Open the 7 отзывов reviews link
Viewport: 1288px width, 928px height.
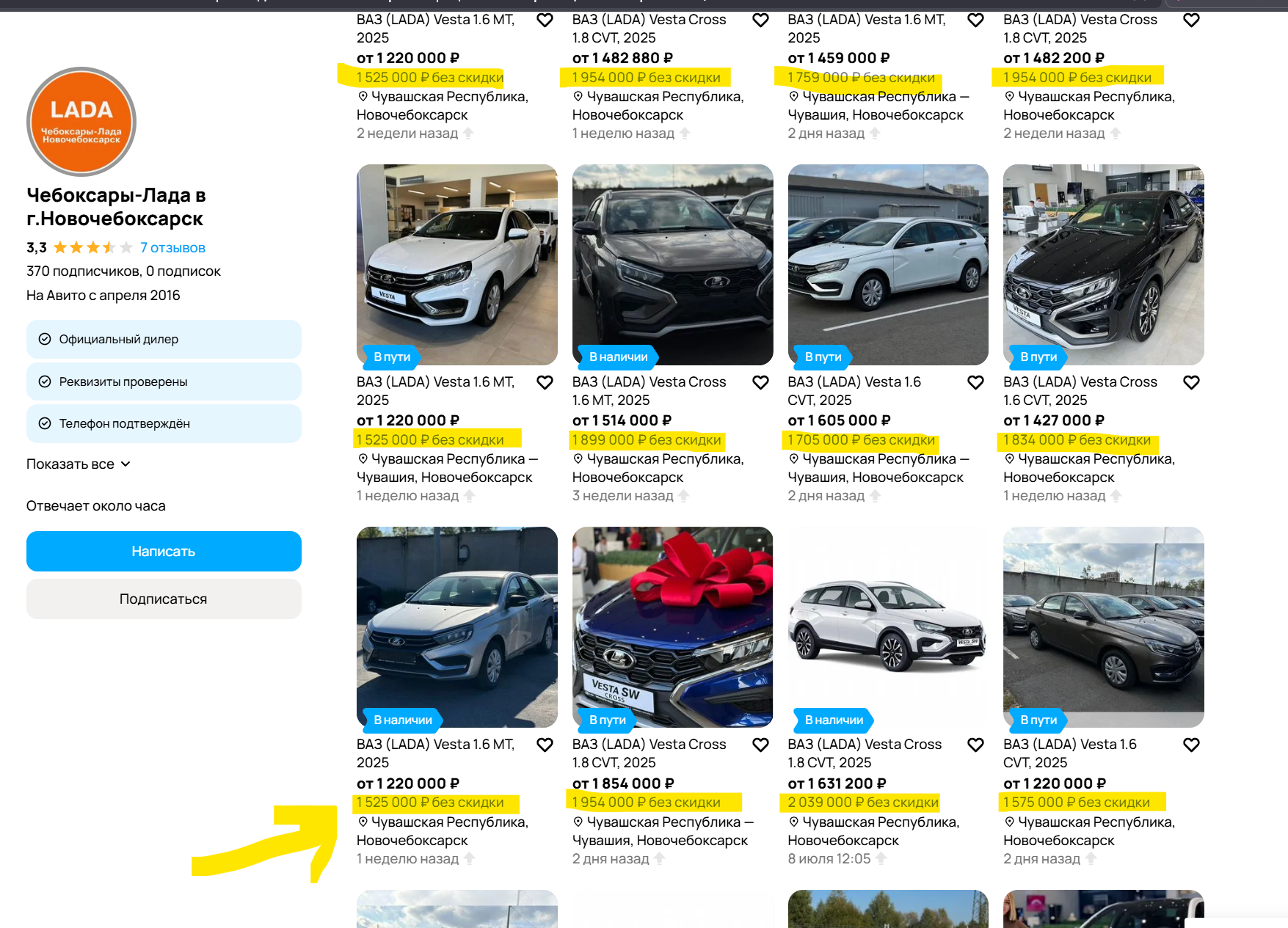(x=172, y=248)
